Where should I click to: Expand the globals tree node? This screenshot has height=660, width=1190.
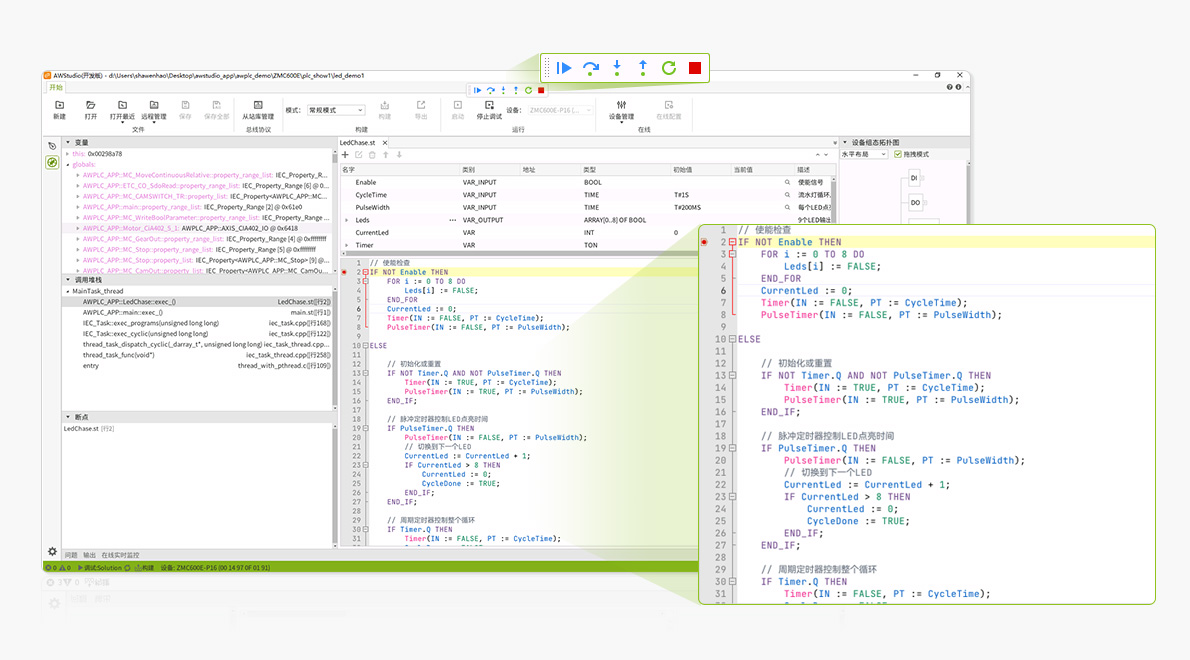pos(67,164)
